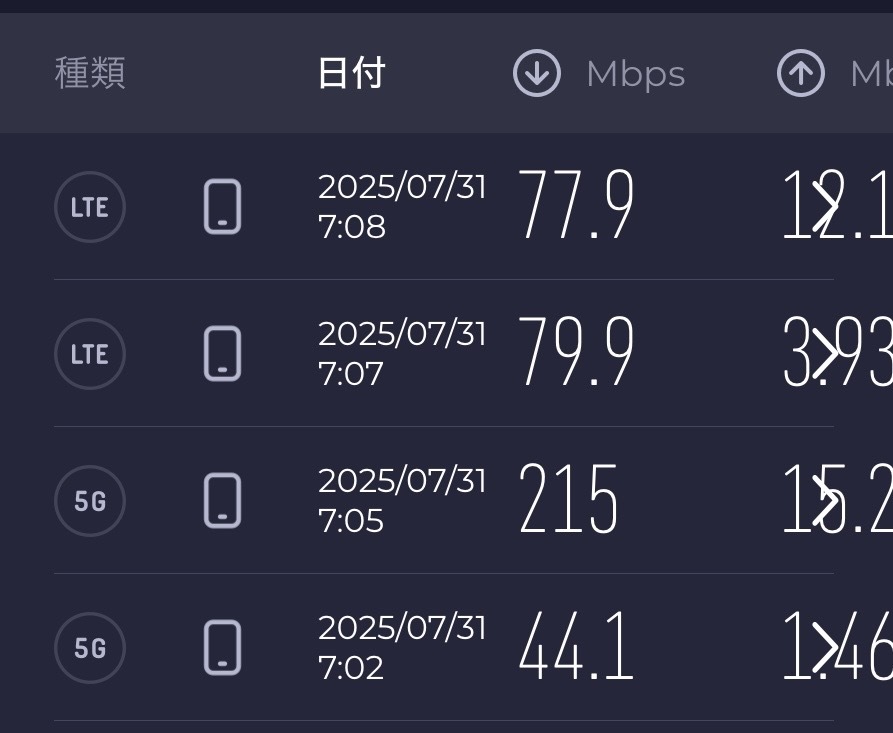This screenshot has height=733, width=893.
Task: Expand the 7:08 result using its chevron
Action: coord(826,207)
